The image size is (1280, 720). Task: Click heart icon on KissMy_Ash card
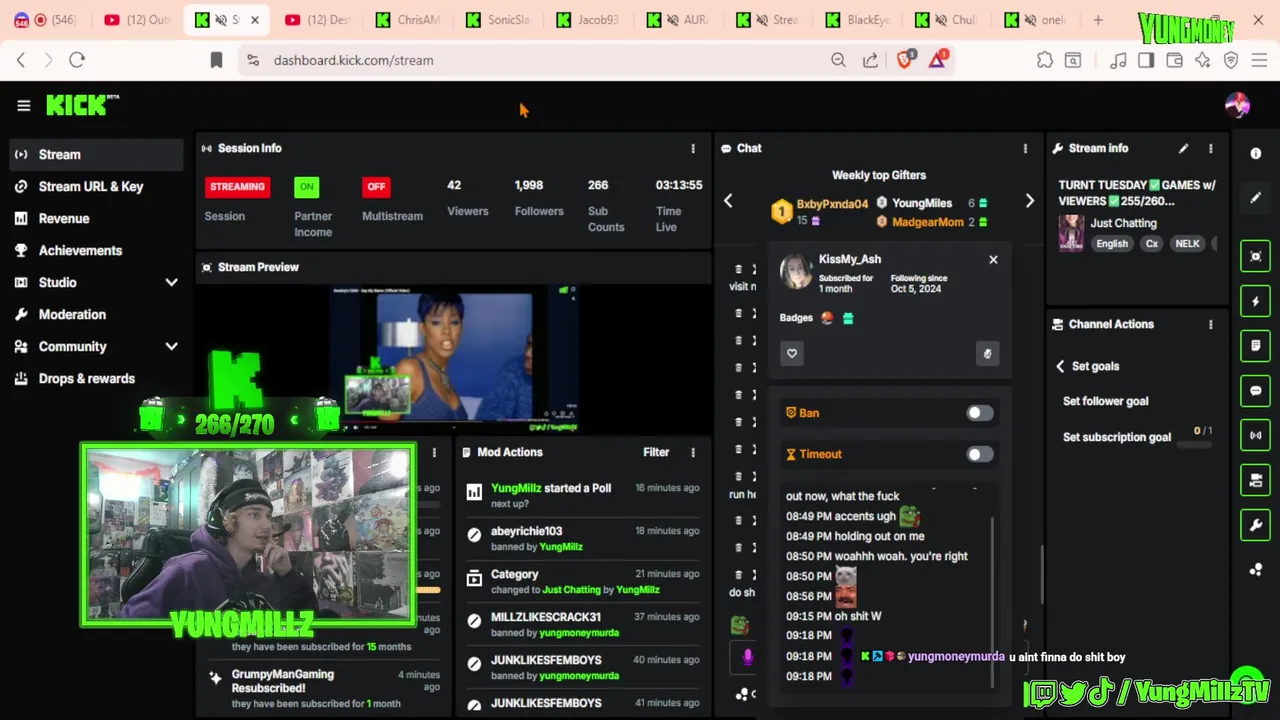coord(792,353)
